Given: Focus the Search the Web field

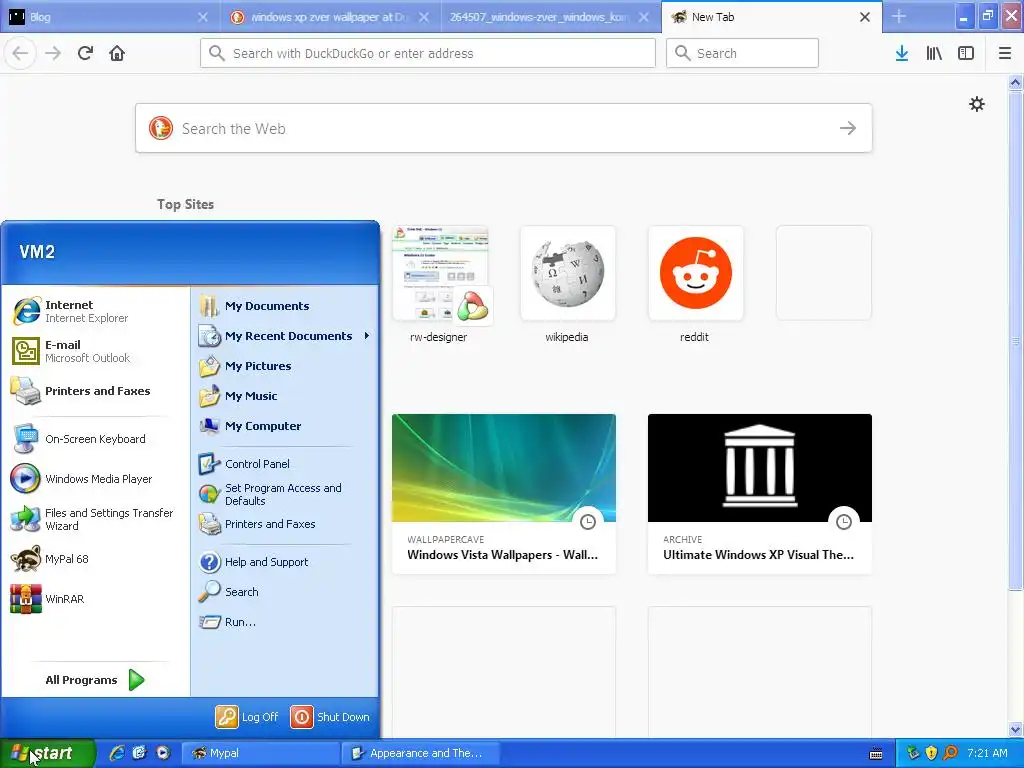Looking at the screenshot, I should point(504,128).
